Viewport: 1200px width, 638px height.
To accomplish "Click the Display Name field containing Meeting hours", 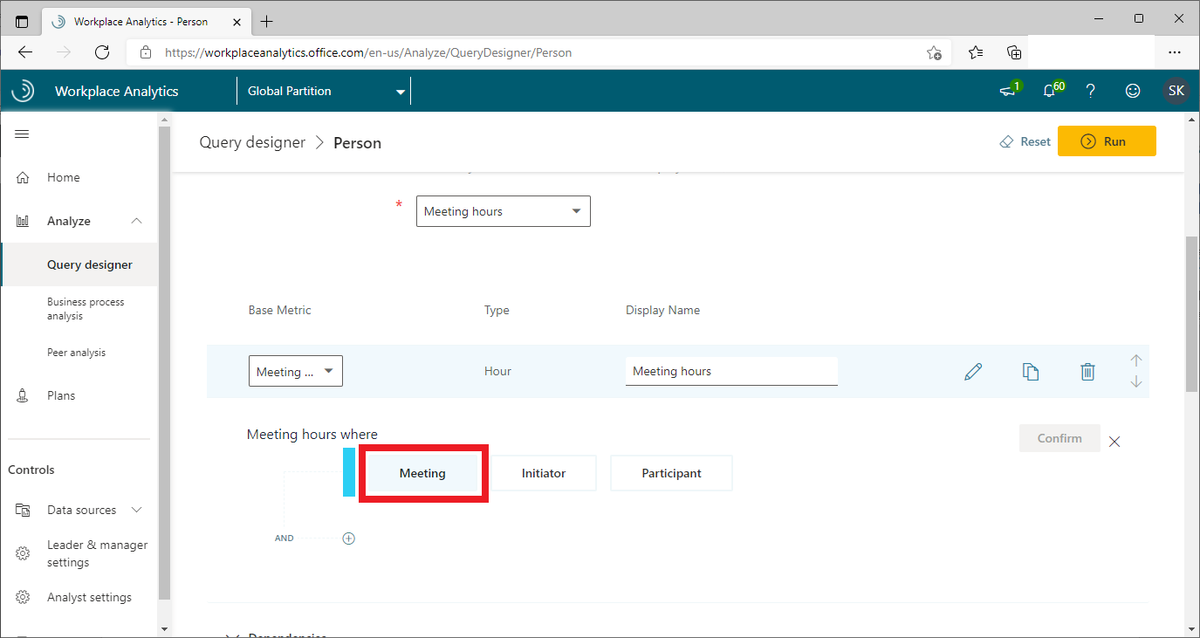I will pyautogui.click(x=731, y=371).
